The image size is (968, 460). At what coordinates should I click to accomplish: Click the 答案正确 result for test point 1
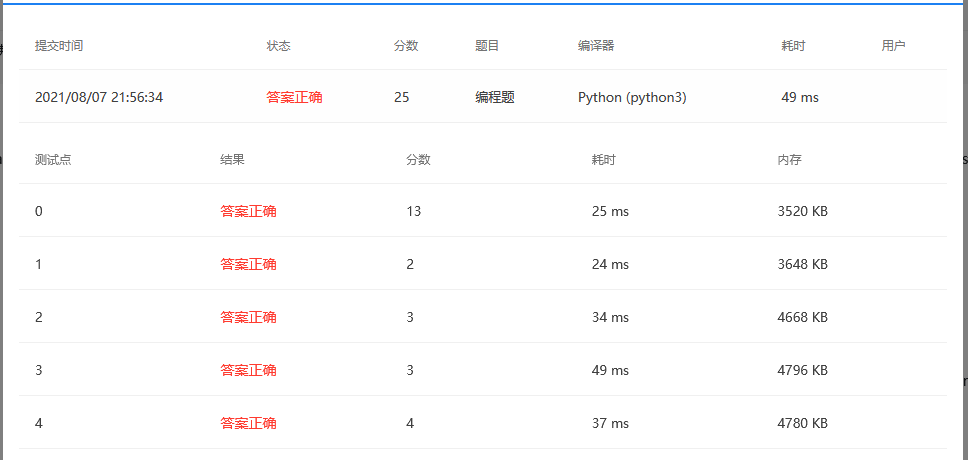(248, 264)
